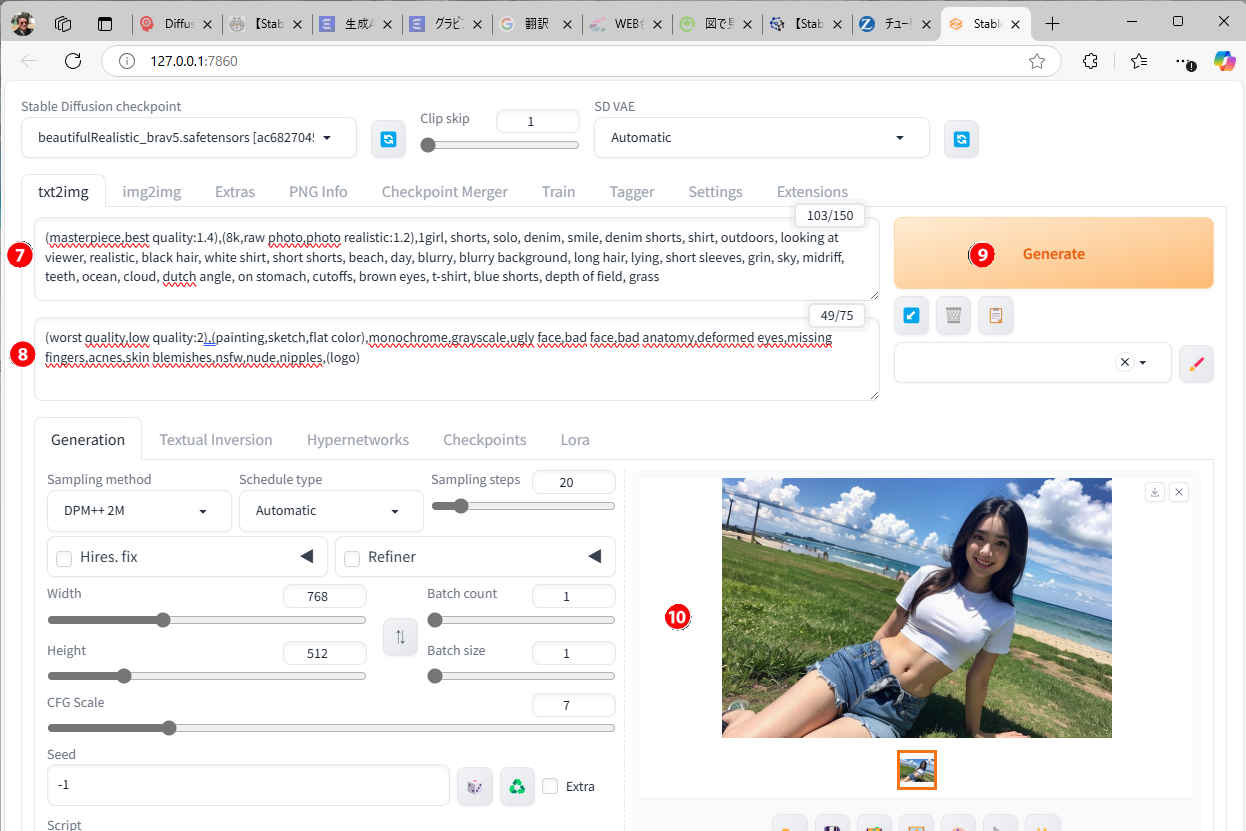
Task: Open the edit styles pencil button
Action: 1195,364
